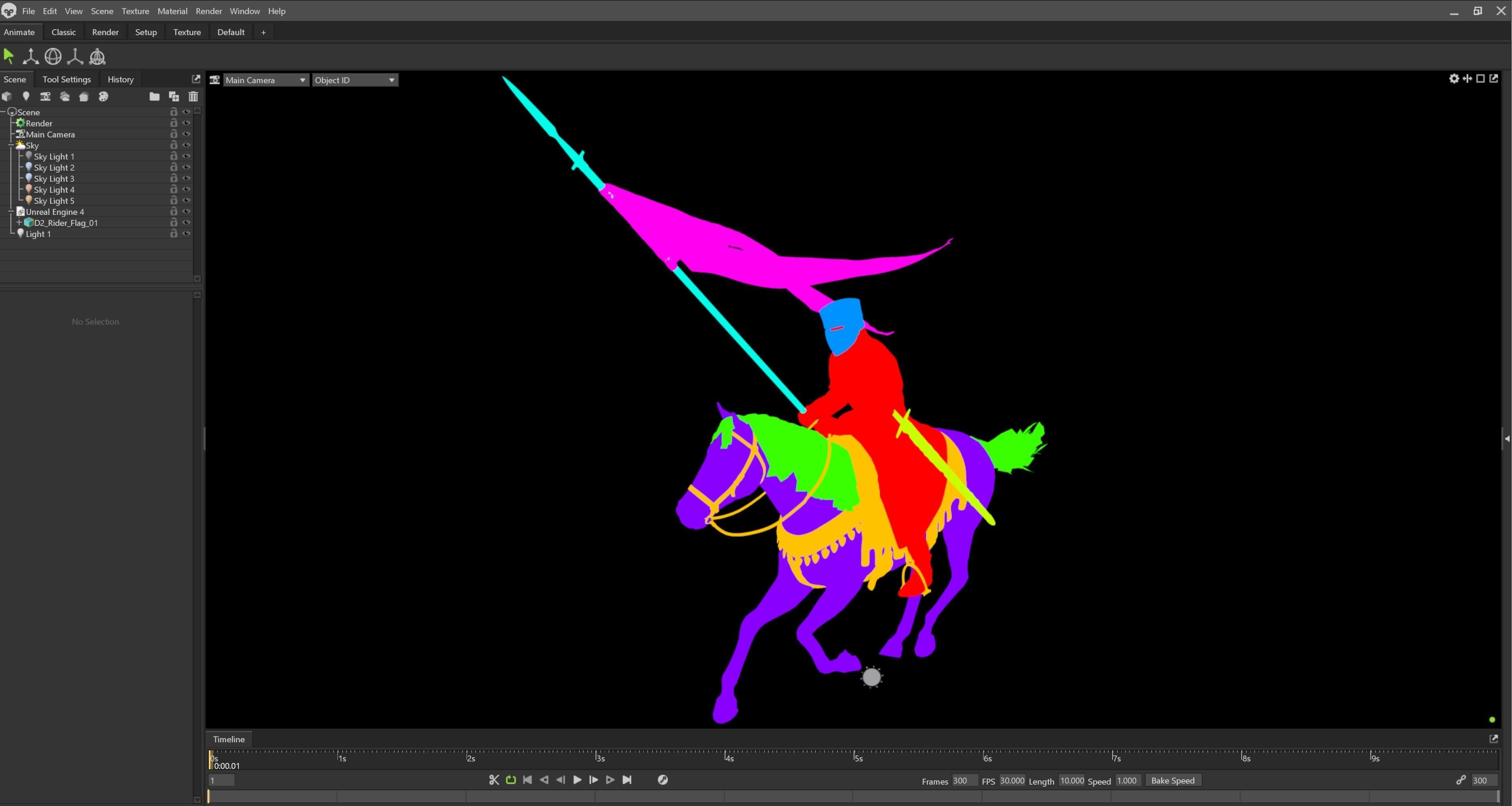Enable timeline loop playback
Image resolution: width=1512 pixels, height=806 pixels.
coord(511,780)
